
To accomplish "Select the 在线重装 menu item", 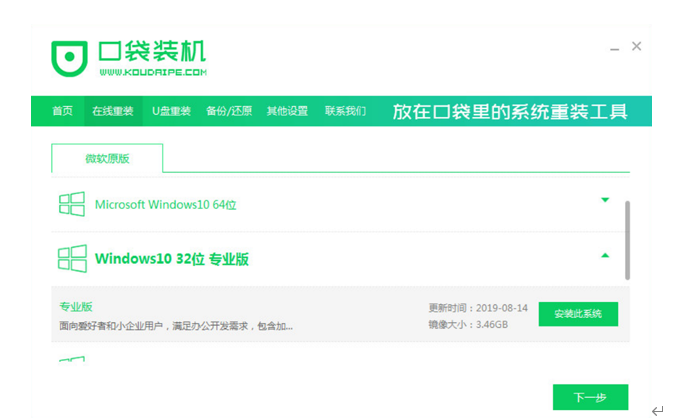I will (x=113, y=111).
